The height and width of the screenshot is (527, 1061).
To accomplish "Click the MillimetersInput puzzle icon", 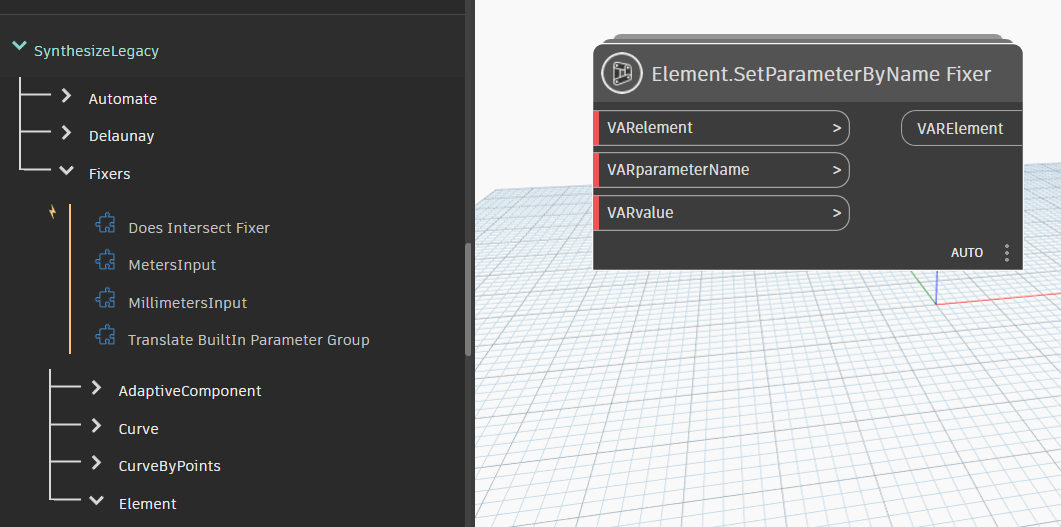I will pyautogui.click(x=106, y=298).
